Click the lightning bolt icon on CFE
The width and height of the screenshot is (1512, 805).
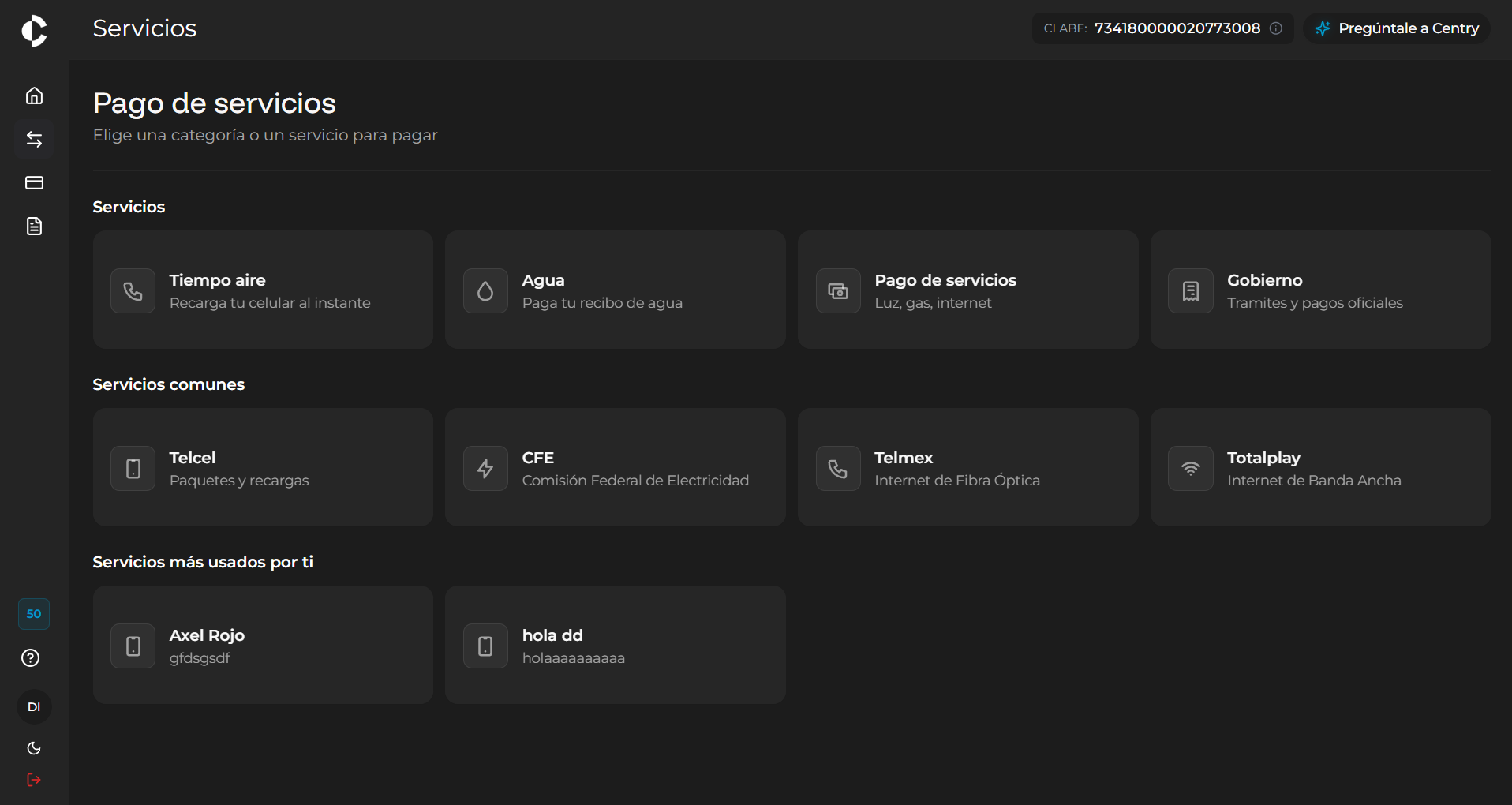(x=485, y=469)
